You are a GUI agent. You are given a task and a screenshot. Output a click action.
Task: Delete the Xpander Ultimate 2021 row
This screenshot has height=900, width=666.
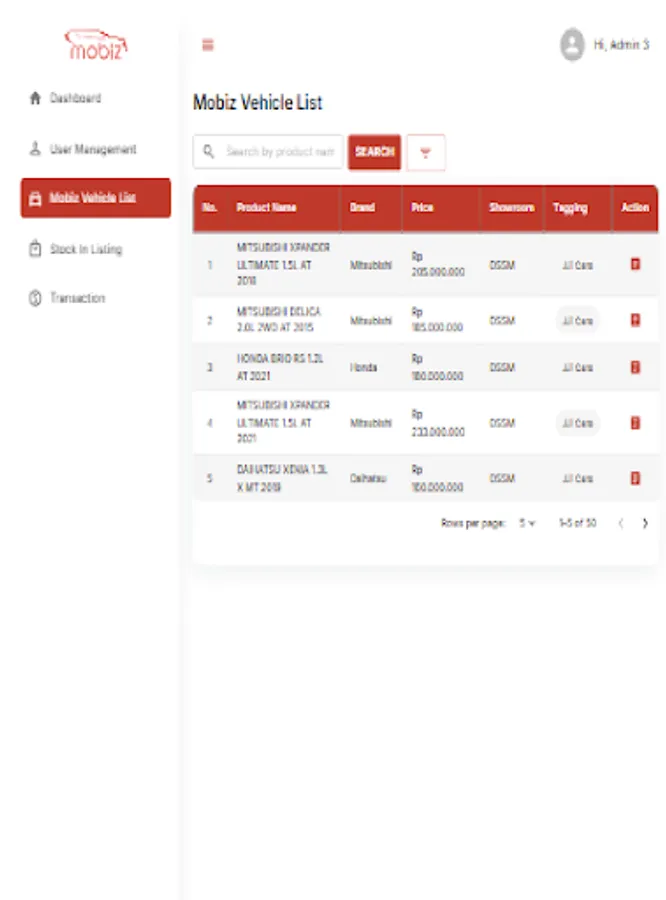(x=635, y=422)
